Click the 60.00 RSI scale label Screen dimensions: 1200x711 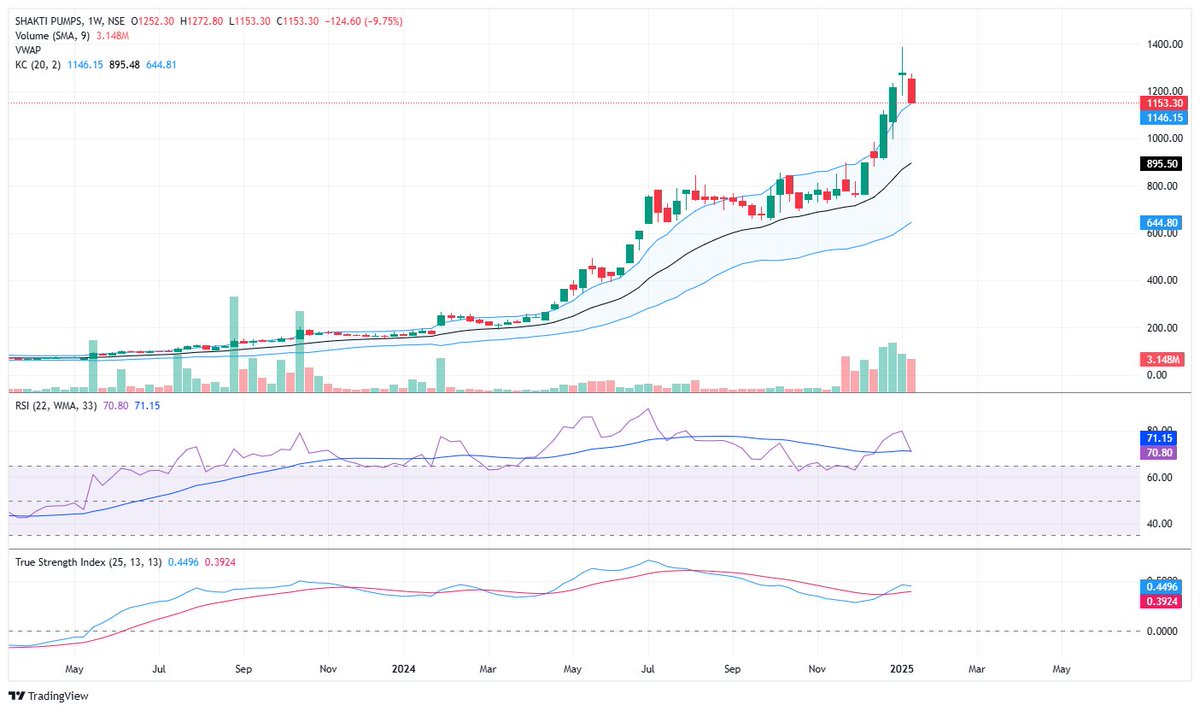1162,478
